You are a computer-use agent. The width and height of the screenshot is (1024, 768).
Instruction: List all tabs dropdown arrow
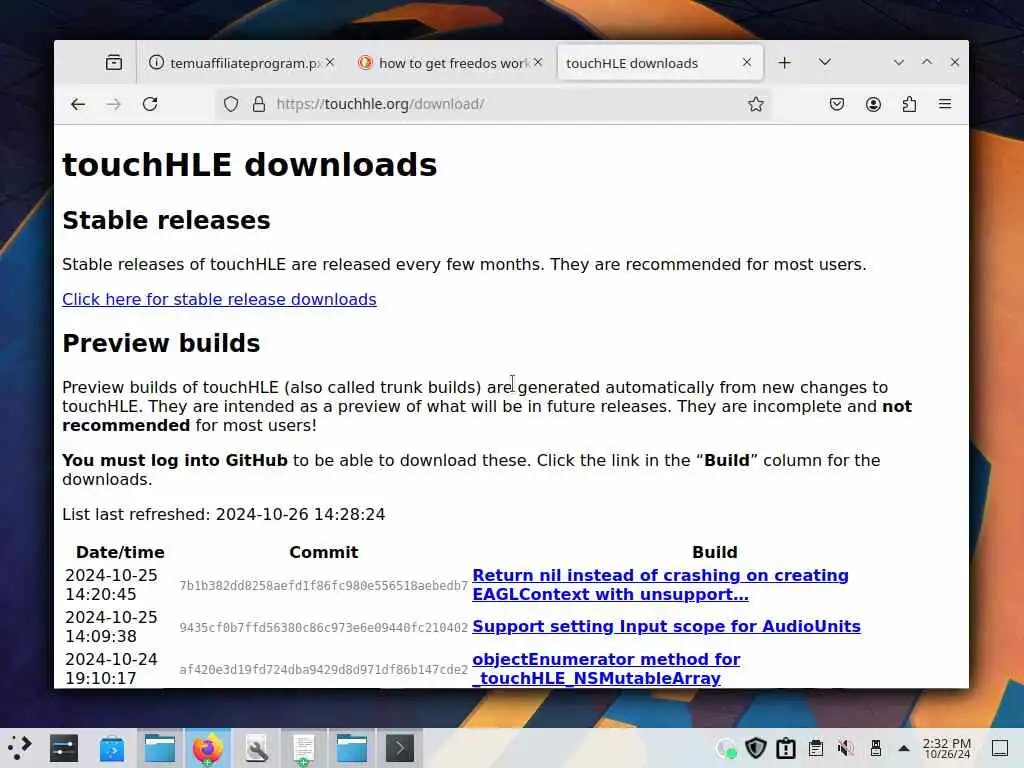point(825,62)
